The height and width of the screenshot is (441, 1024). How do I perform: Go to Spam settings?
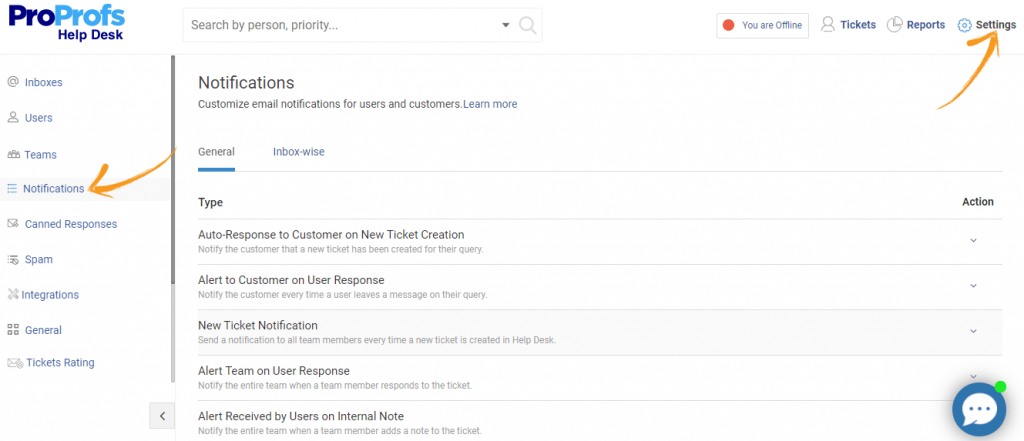[39, 259]
